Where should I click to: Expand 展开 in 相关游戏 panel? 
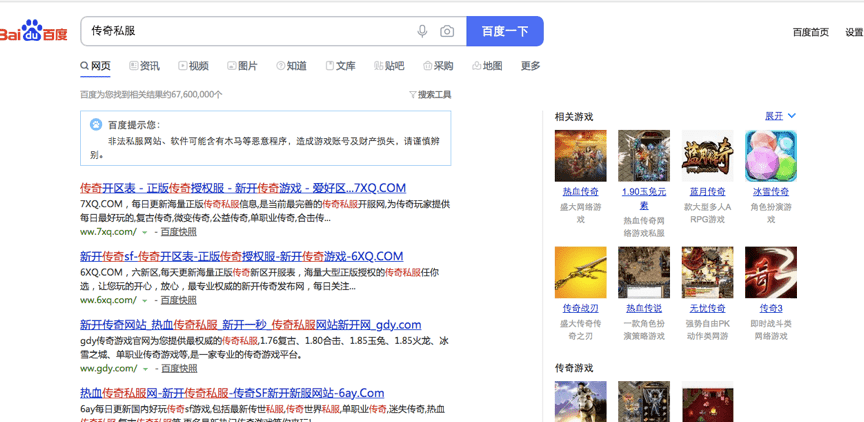pyautogui.click(x=780, y=116)
